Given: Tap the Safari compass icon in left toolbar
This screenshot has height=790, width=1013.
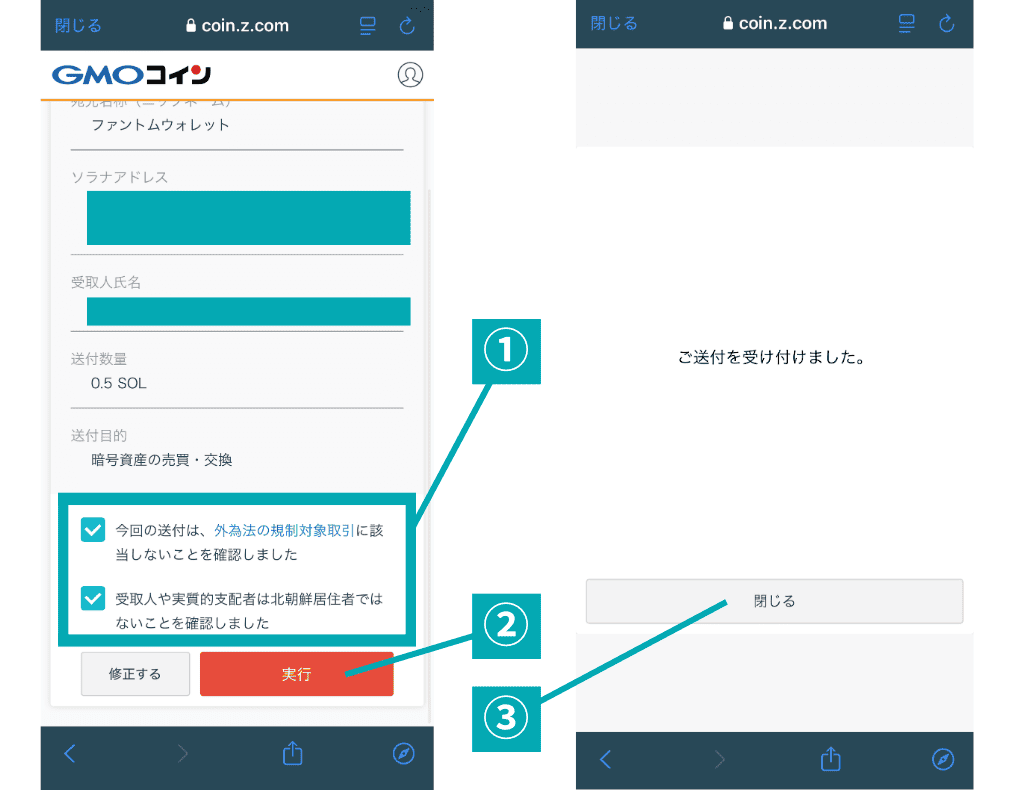Looking at the screenshot, I should point(403,754).
